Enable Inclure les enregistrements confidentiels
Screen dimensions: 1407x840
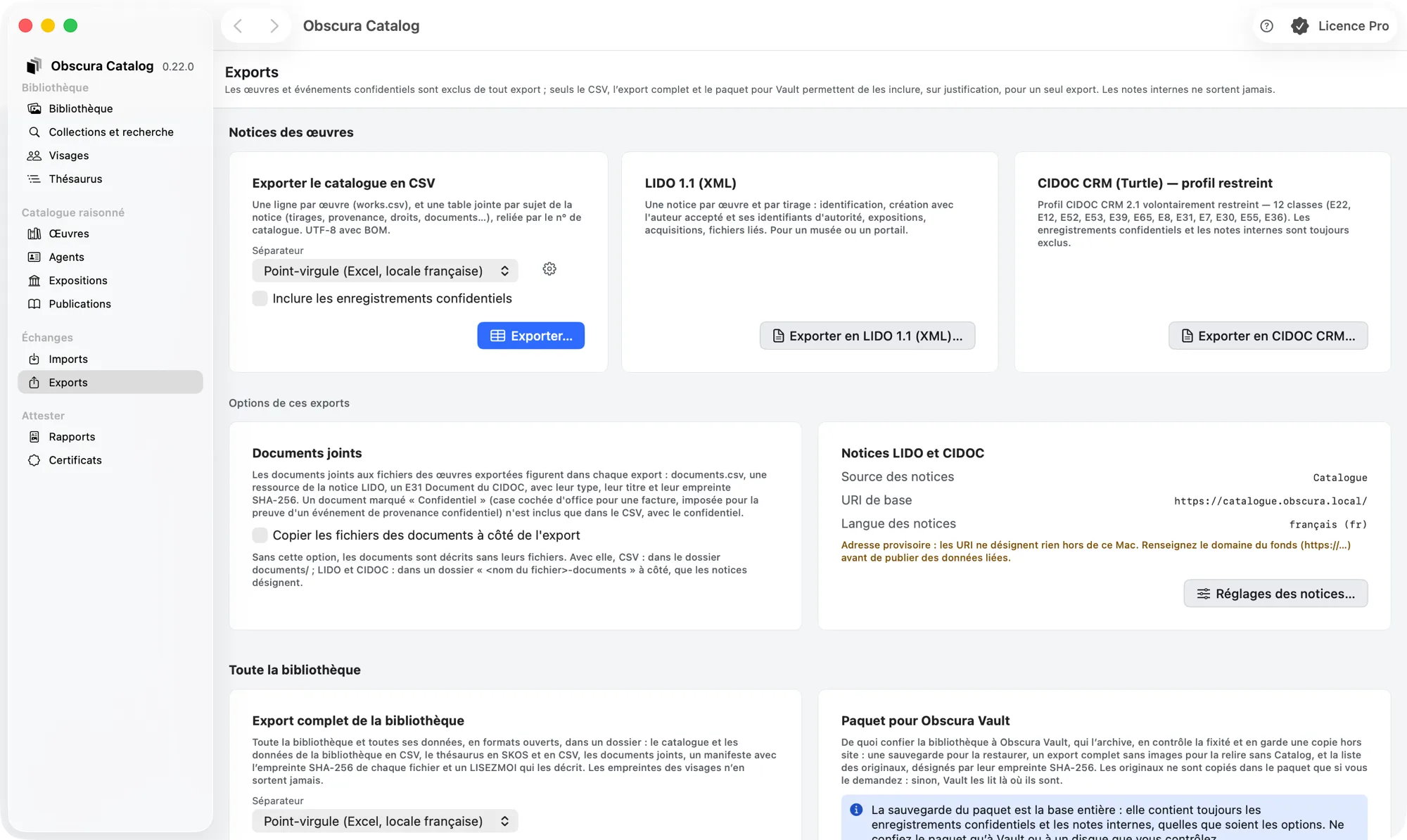pos(260,298)
